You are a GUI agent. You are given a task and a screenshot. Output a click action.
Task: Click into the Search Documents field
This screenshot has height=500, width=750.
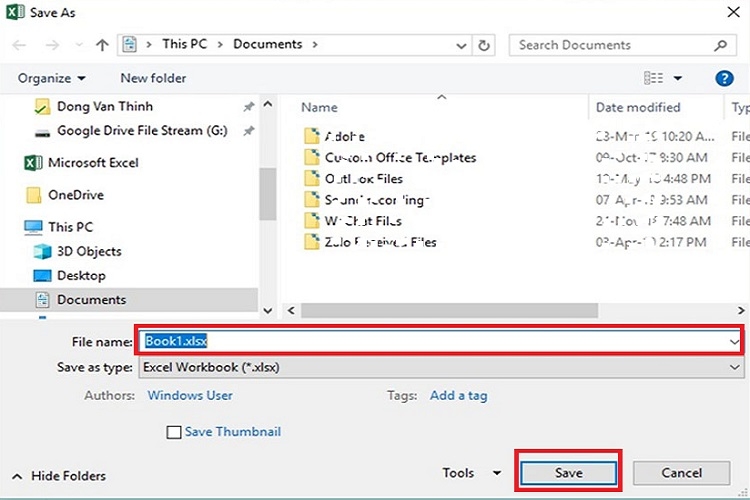coord(612,45)
